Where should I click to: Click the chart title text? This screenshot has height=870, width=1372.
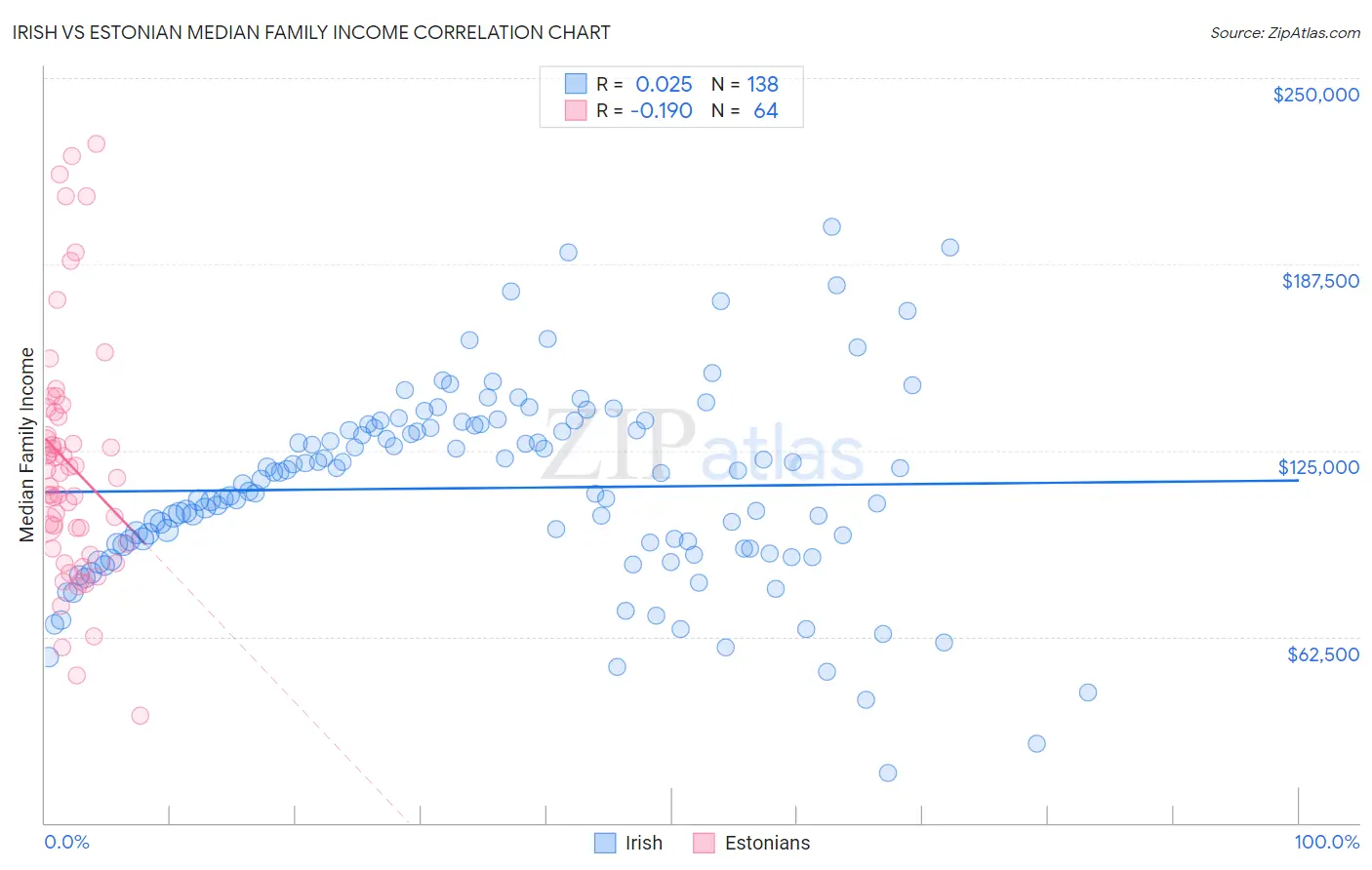312,32
